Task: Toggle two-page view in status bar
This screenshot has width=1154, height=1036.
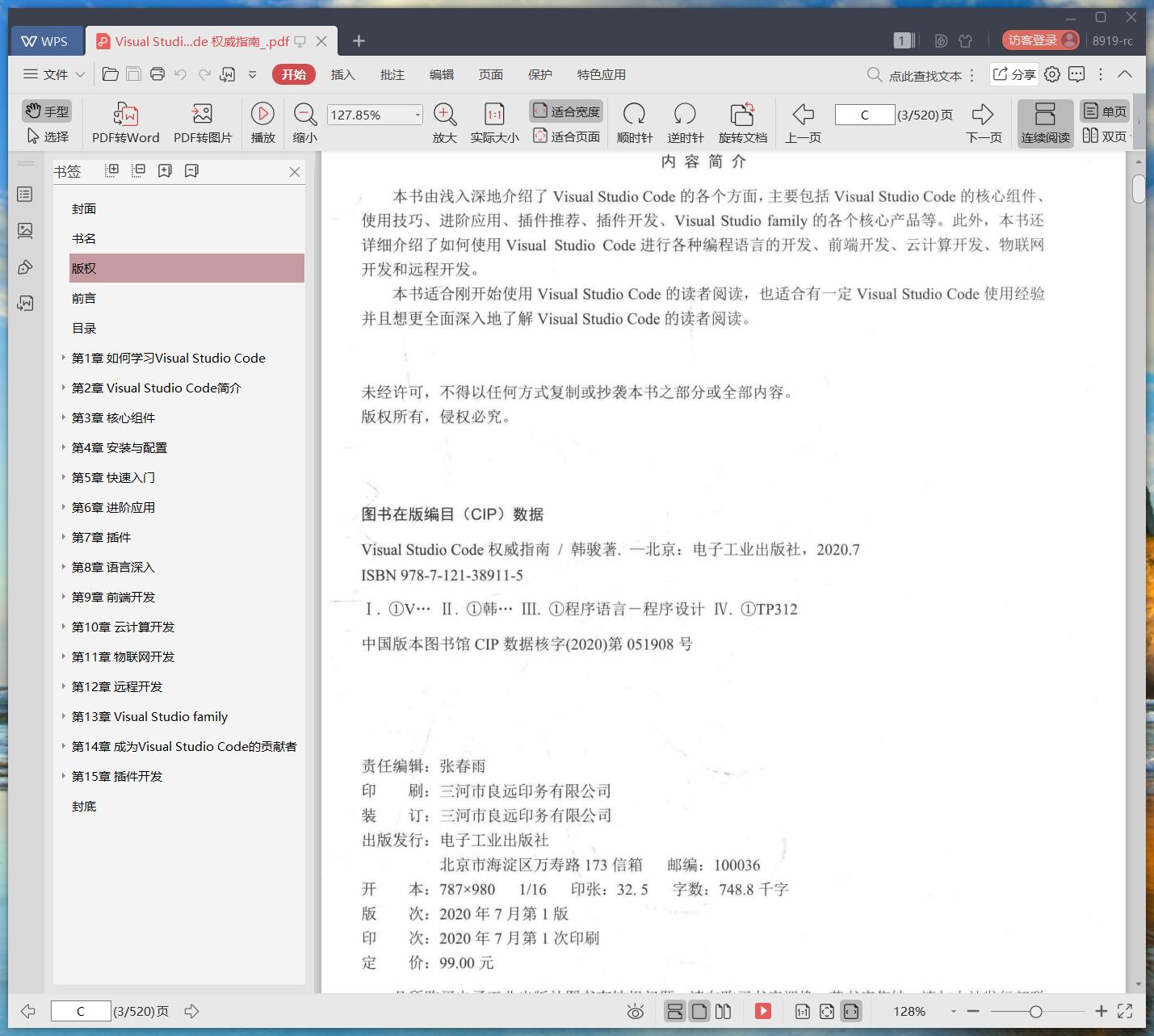Action: tap(724, 1011)
